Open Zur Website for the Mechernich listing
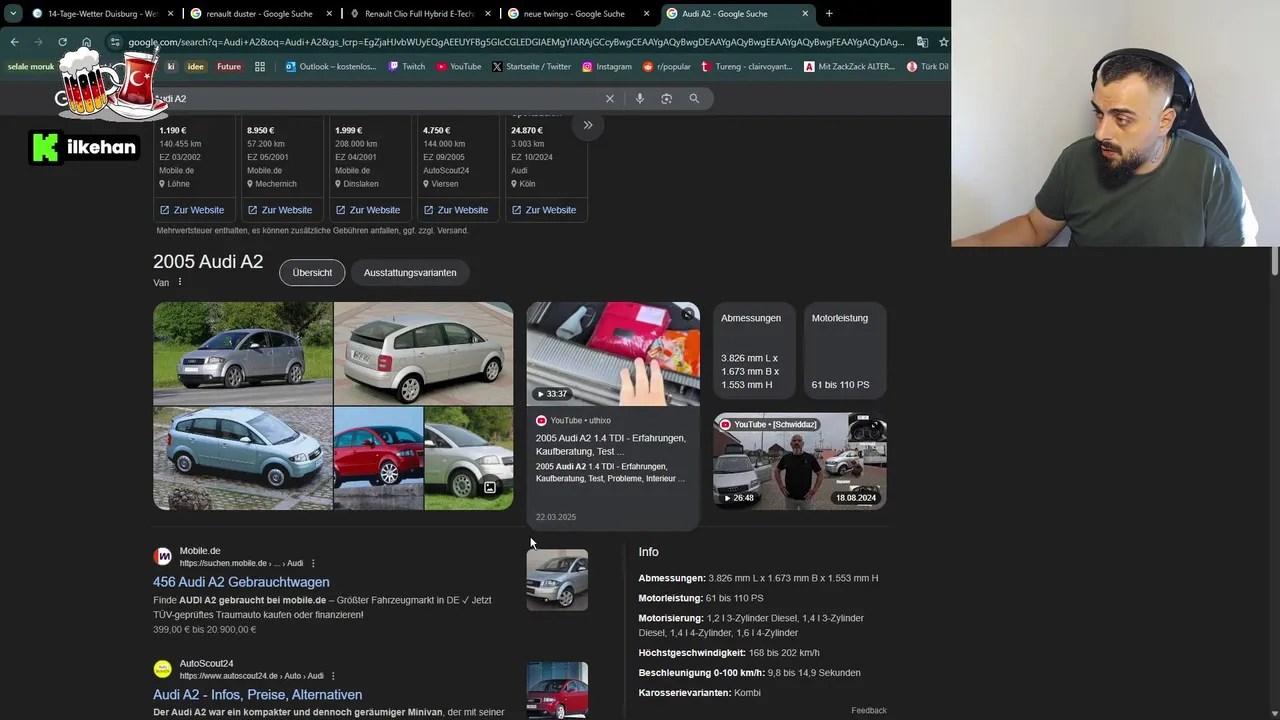Viewport: 1280px width, 720px height. coord(279,210)
